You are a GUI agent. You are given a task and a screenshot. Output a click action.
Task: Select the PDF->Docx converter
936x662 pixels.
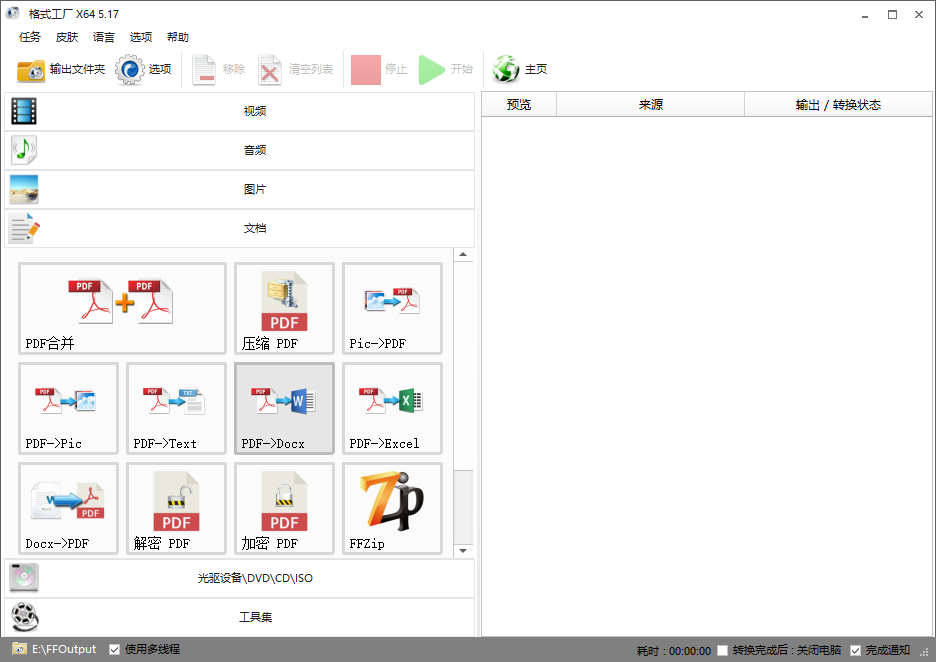284,408
